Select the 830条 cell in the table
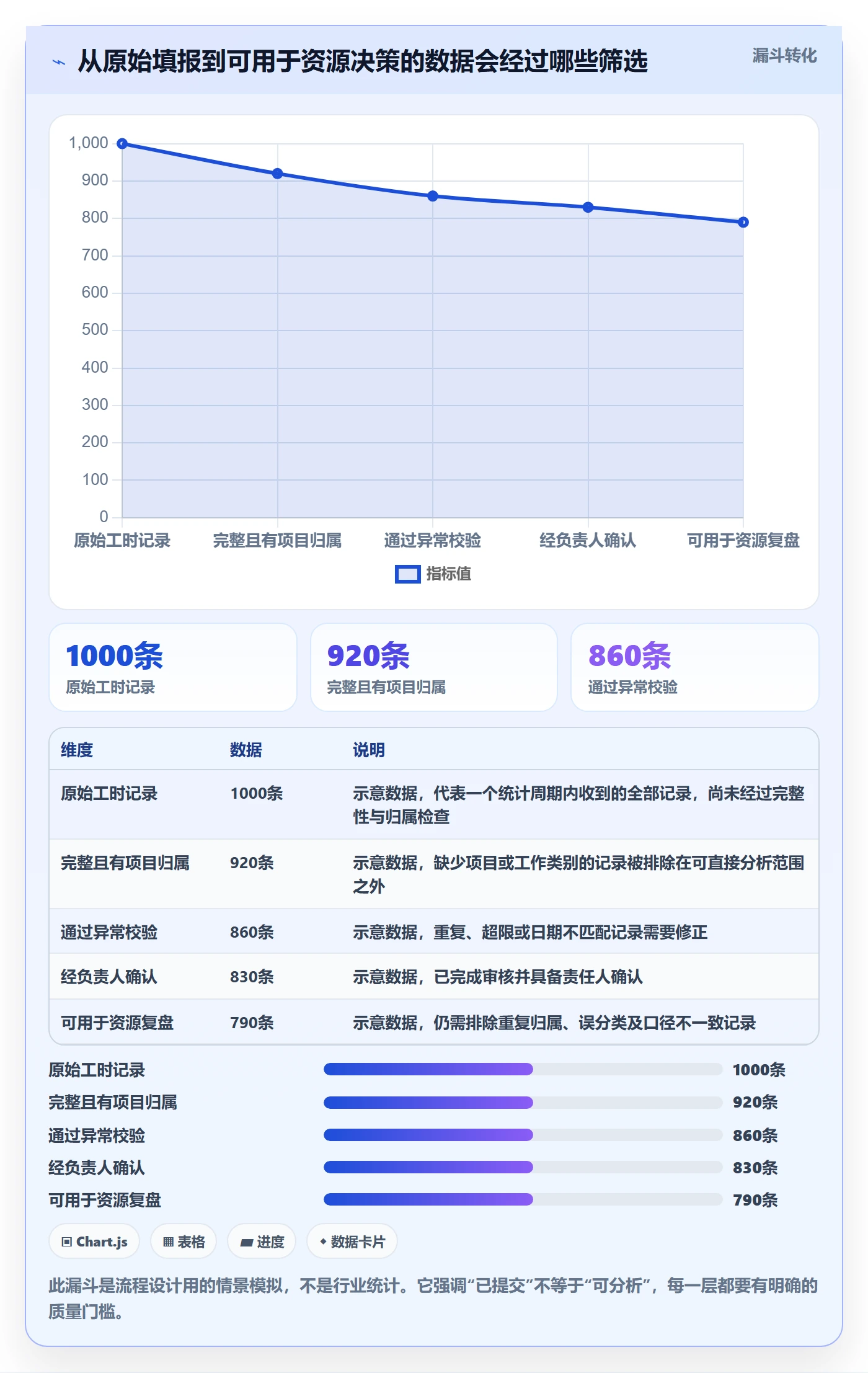 pyautogui.click(x=252, y=977)
